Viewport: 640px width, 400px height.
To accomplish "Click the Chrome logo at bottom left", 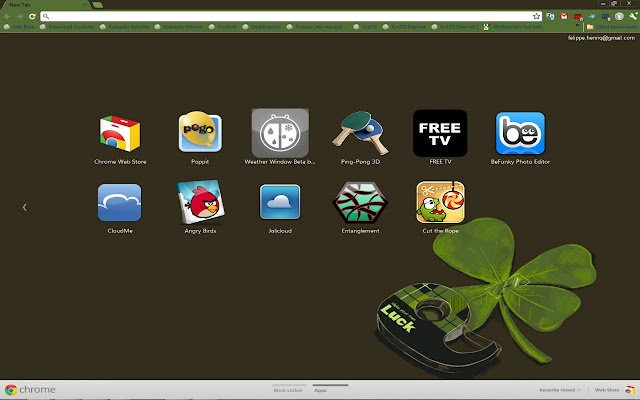I will (x=30, y=390).
